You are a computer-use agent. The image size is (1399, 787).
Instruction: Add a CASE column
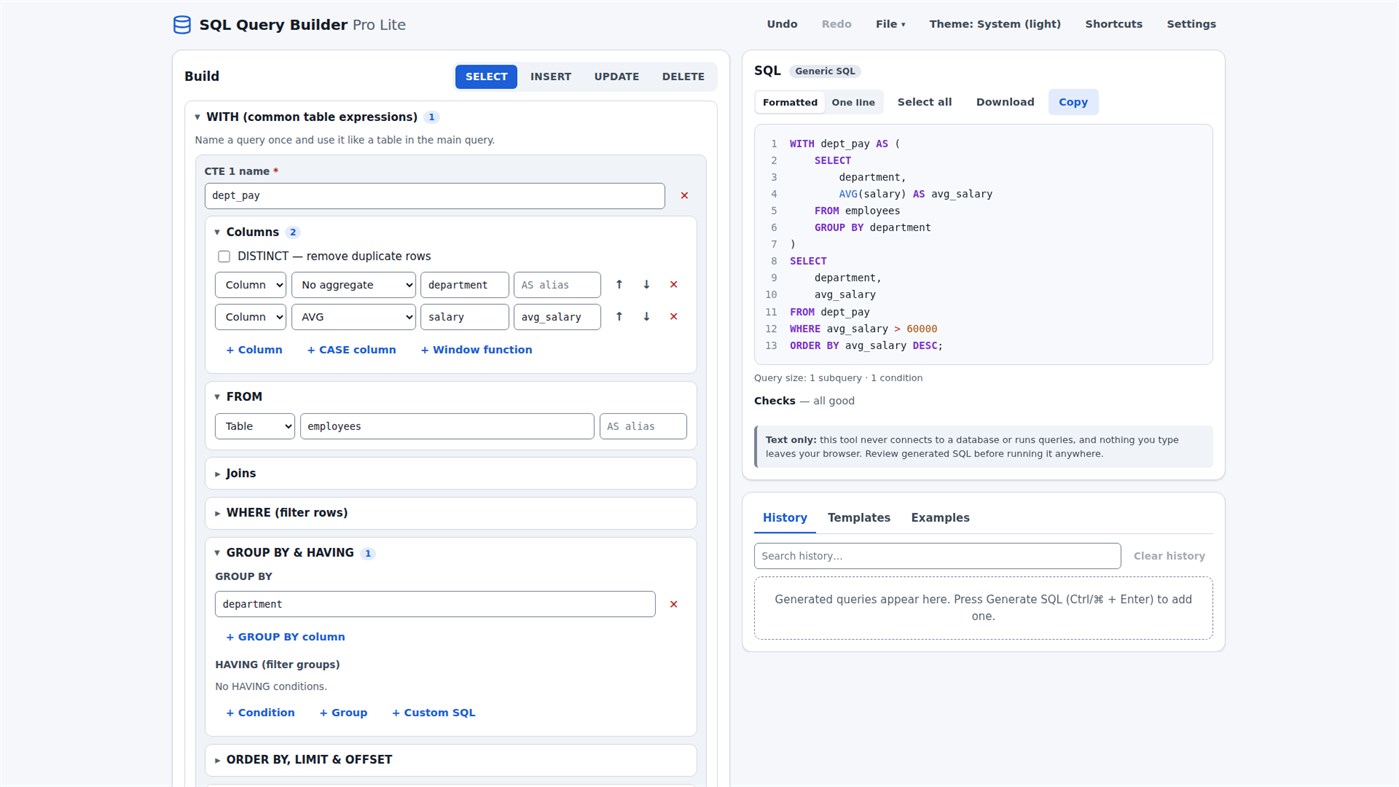(351, 350)
